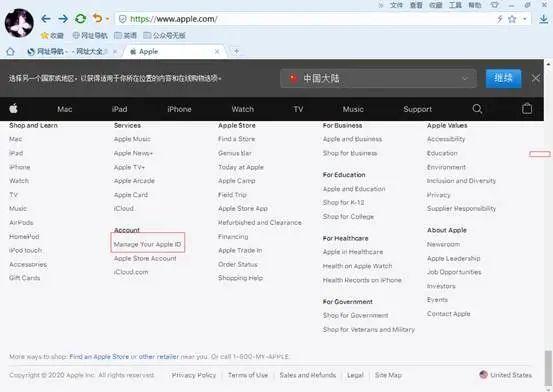The image size is (553, 392).
Task: Open the Job Opportunities link
Action: [454, 272]
